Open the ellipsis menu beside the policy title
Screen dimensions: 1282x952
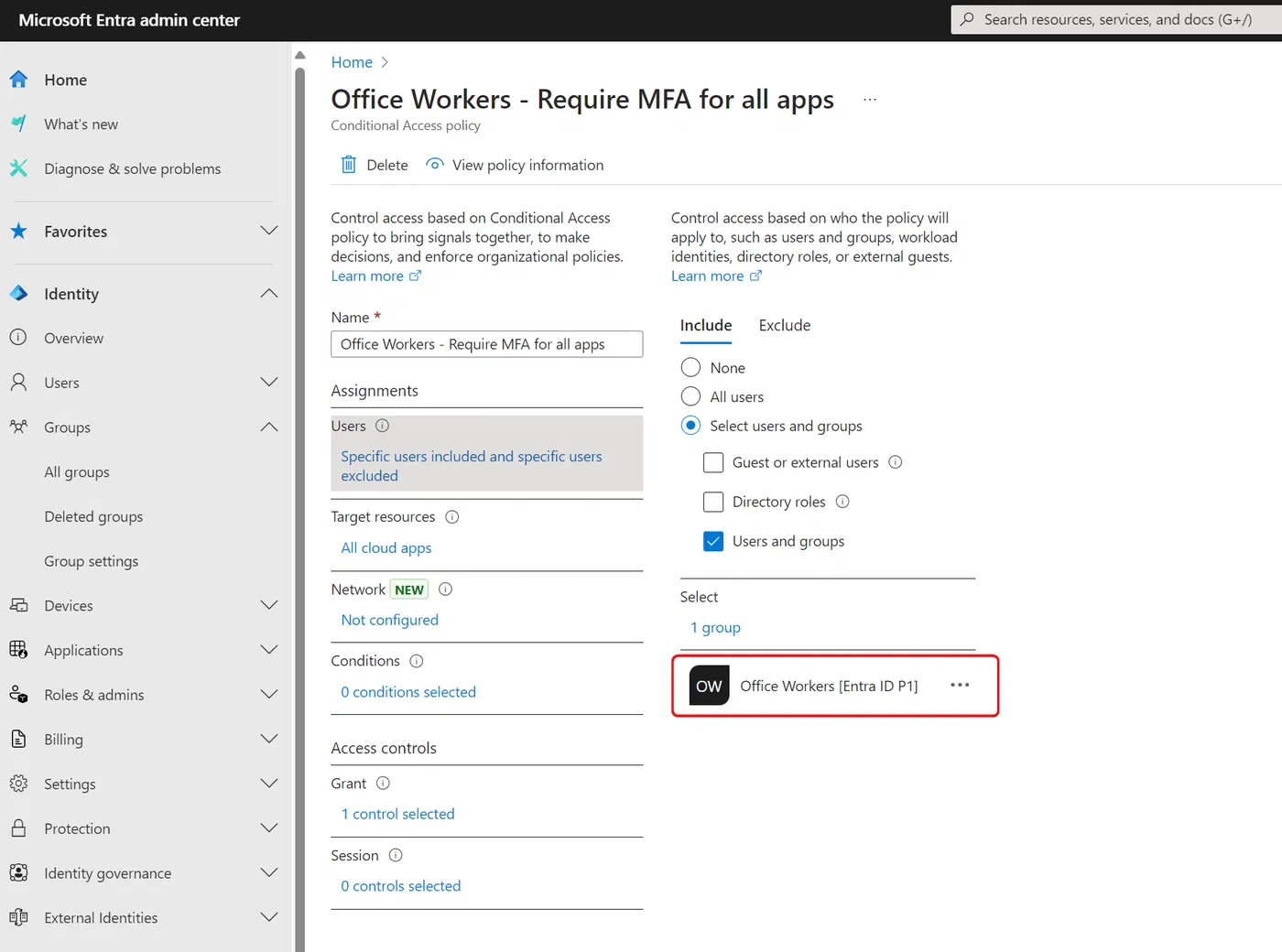[870, 100]
